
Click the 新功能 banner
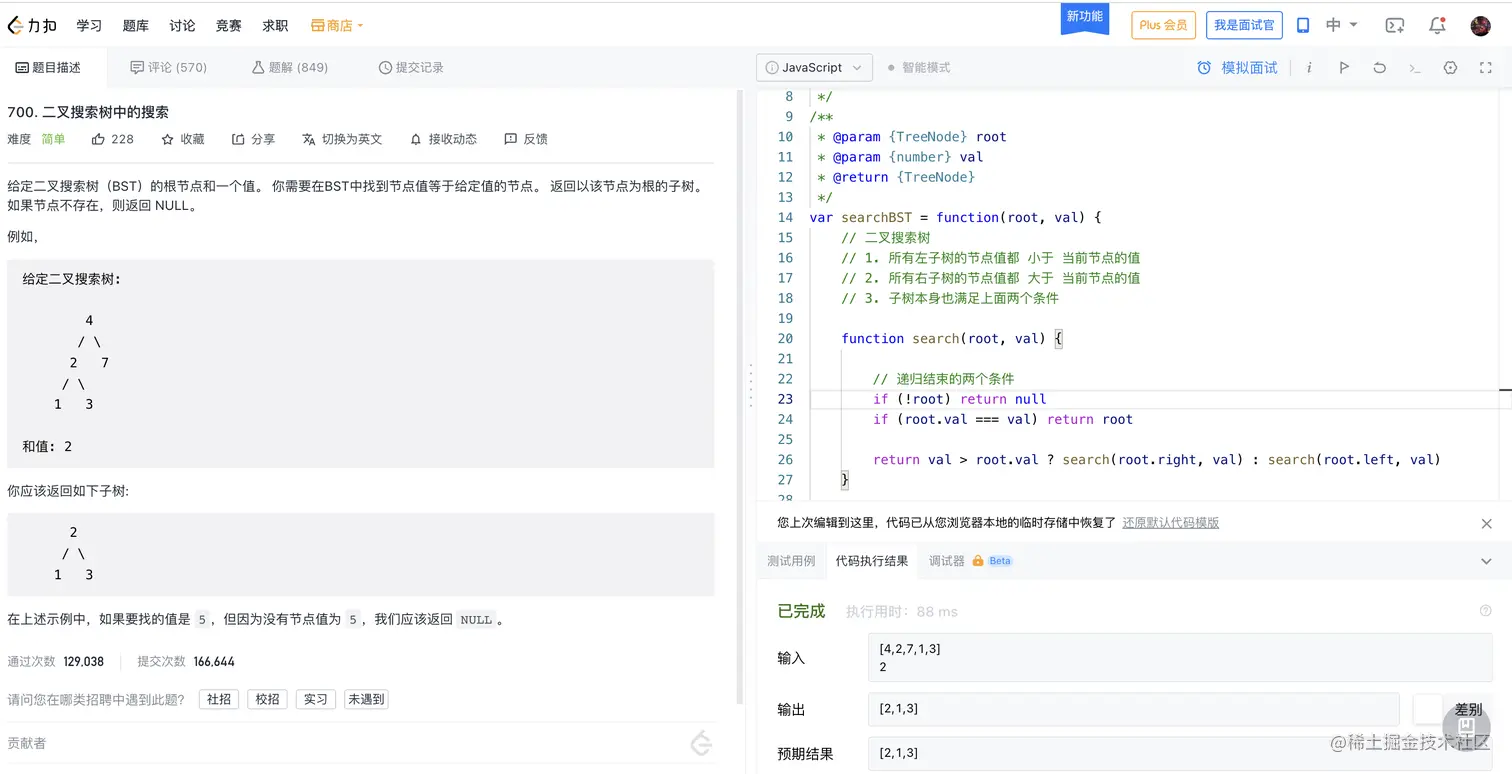point(1085,17)
